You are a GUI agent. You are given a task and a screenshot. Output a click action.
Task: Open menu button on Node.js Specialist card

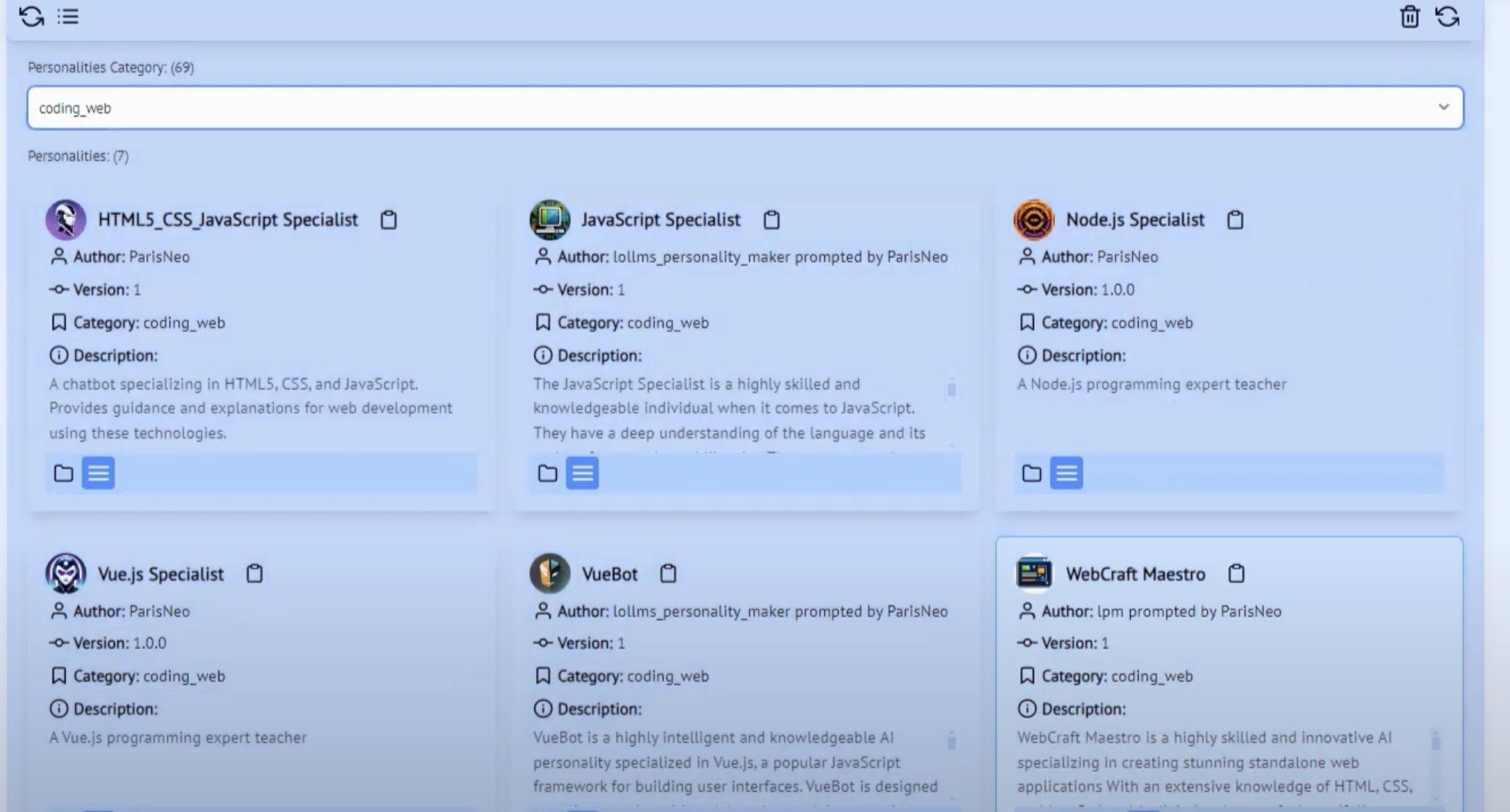[x=1067, y=473]
